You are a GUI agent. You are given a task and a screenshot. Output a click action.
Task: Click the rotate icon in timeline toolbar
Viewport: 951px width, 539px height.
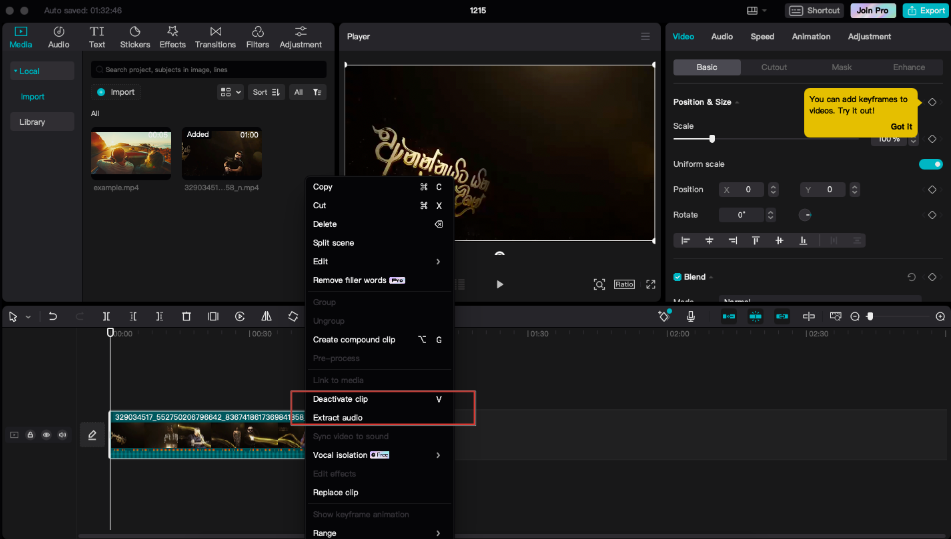293,316
